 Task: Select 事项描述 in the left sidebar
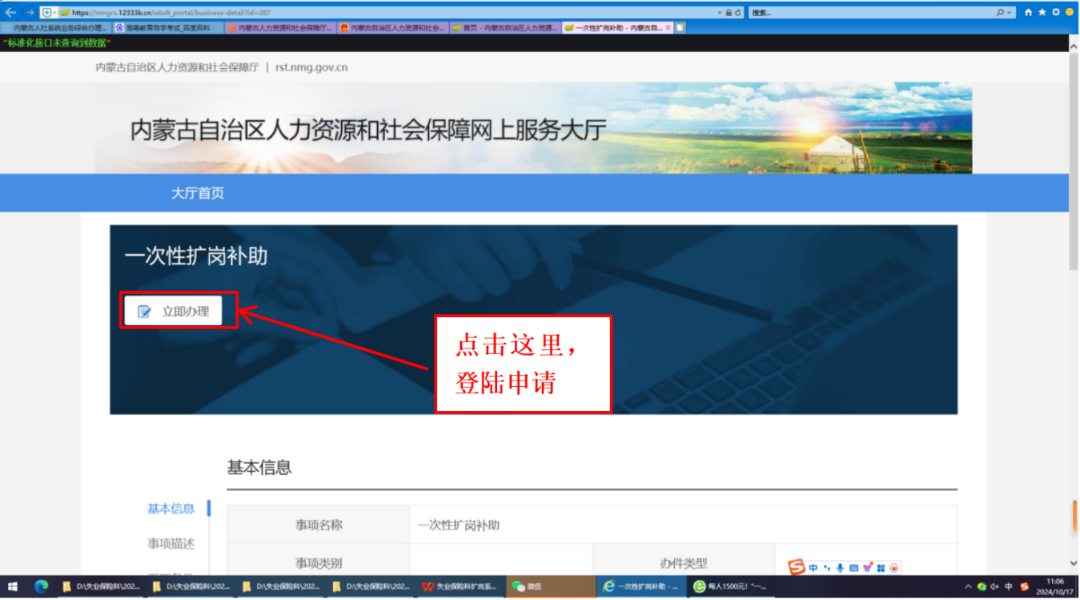coord(170,543)
